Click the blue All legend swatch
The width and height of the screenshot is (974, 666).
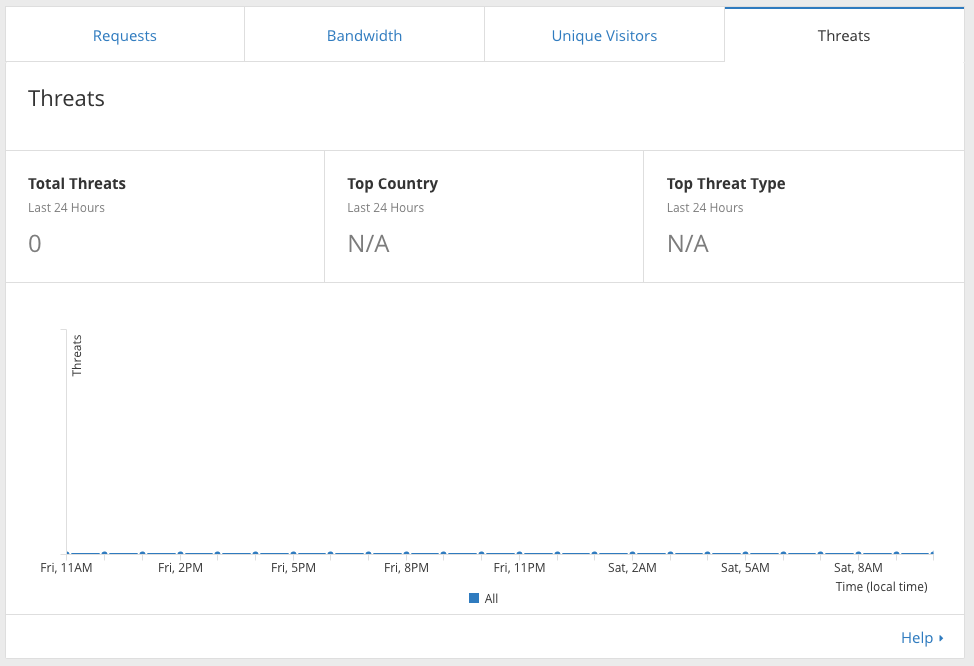point(474,598)
